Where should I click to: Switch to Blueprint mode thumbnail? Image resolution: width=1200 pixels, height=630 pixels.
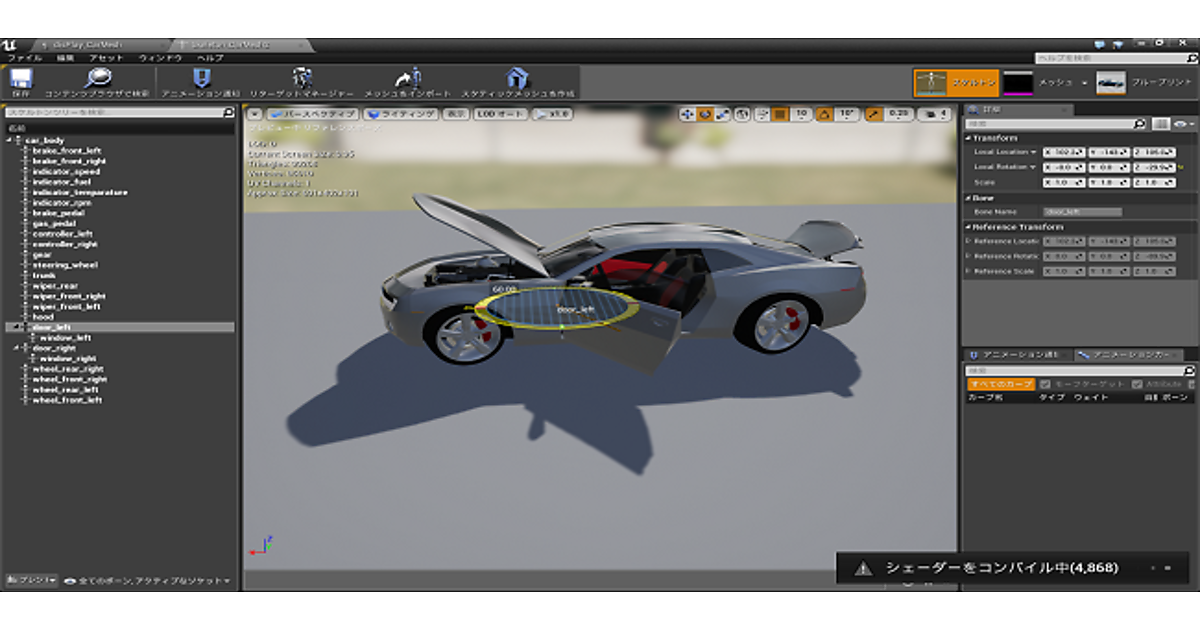(1110, 83)
